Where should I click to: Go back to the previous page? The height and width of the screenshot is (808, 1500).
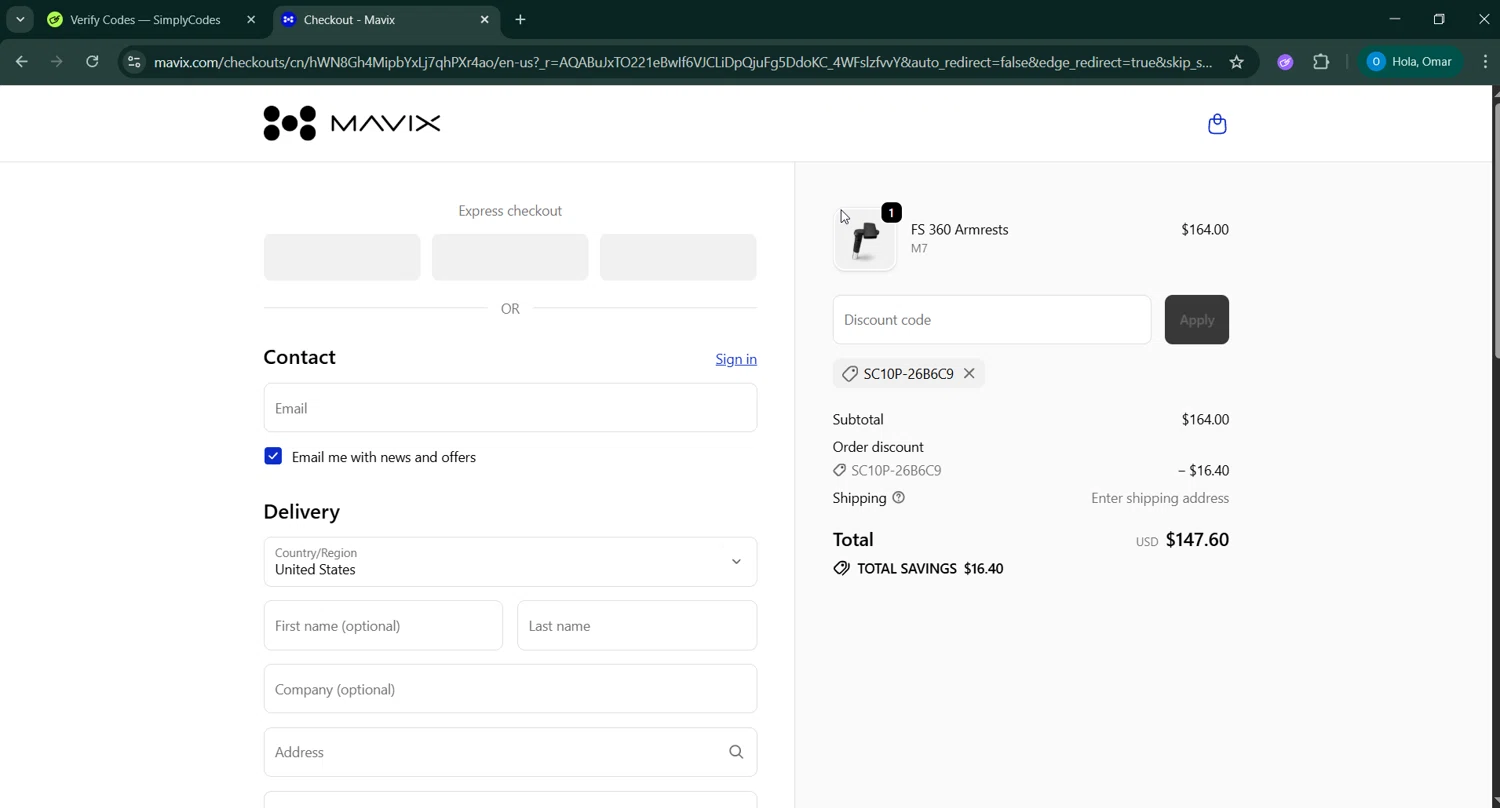pyautogui.click(x=22, y=62)
